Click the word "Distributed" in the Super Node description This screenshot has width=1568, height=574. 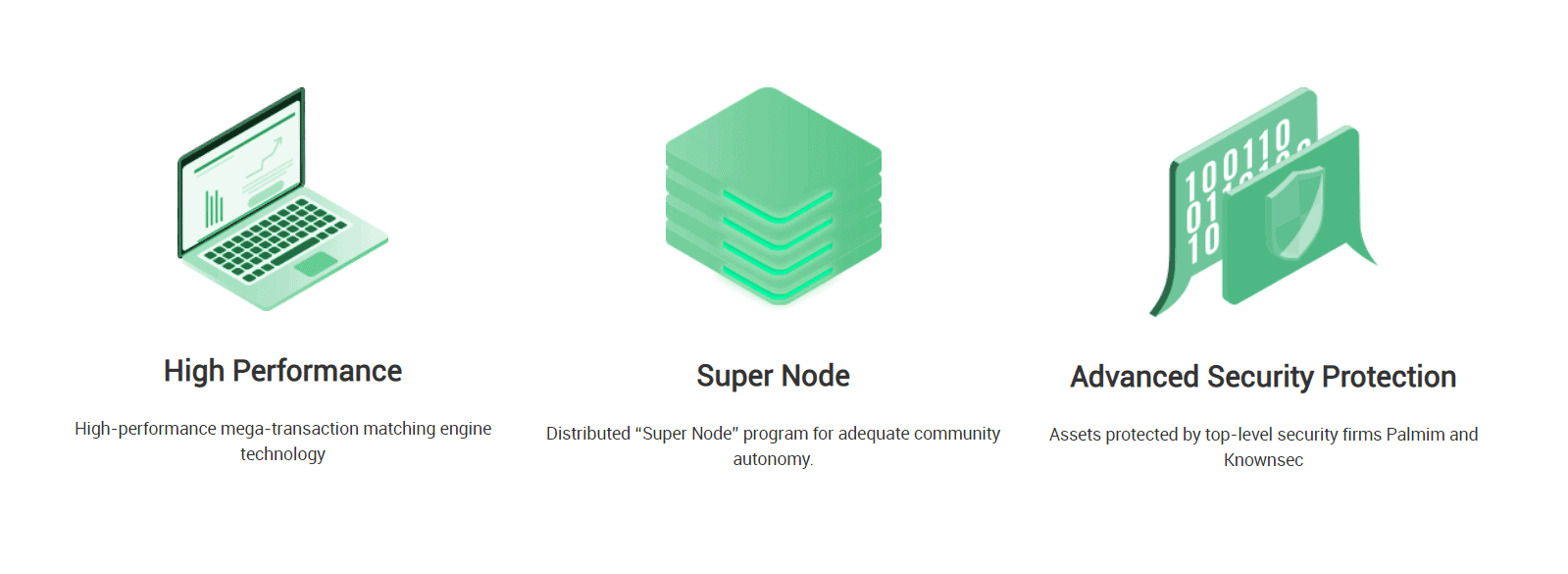pyautogui.click(x=588, y=434)
